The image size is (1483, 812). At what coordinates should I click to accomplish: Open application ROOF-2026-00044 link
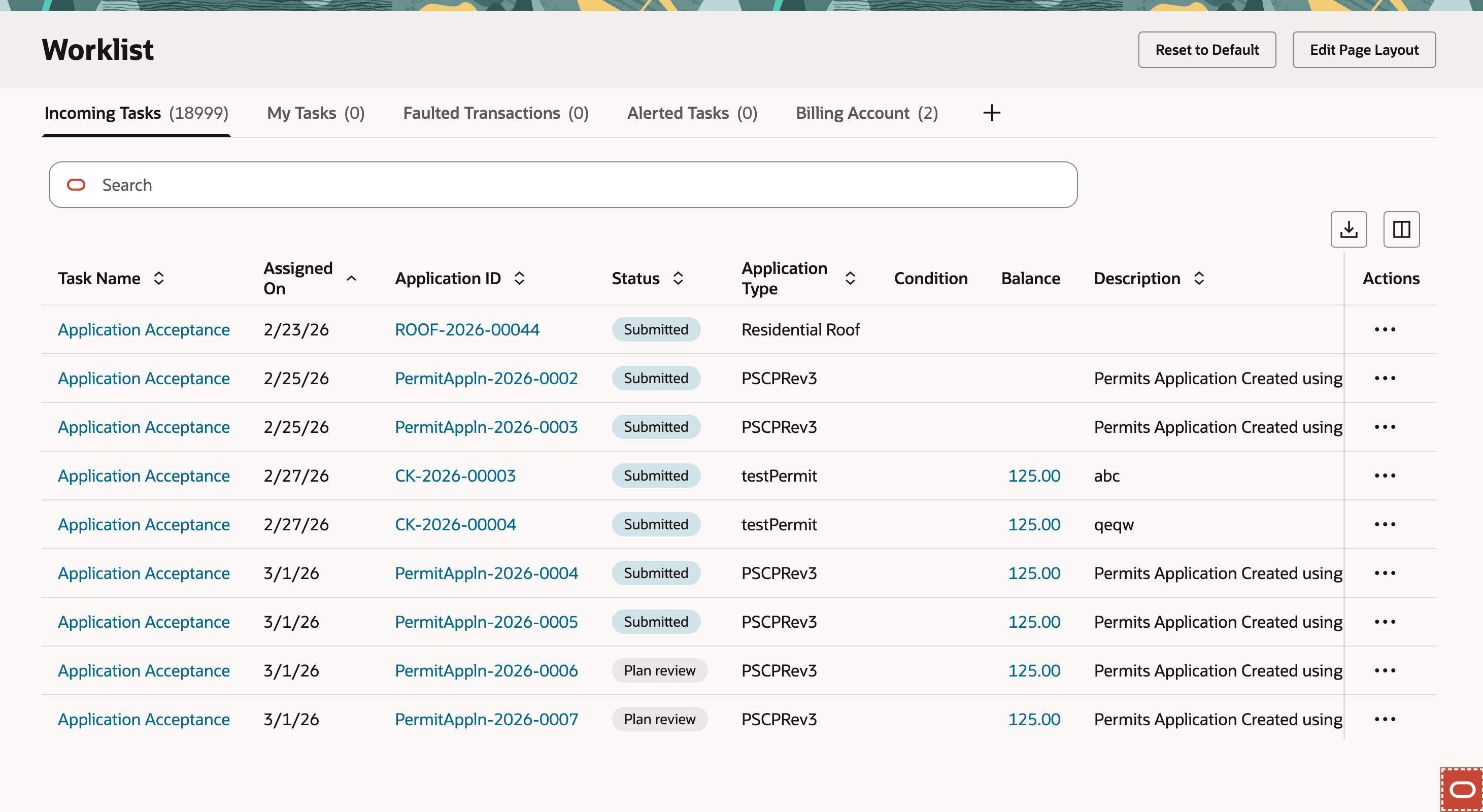coord(467,330)
